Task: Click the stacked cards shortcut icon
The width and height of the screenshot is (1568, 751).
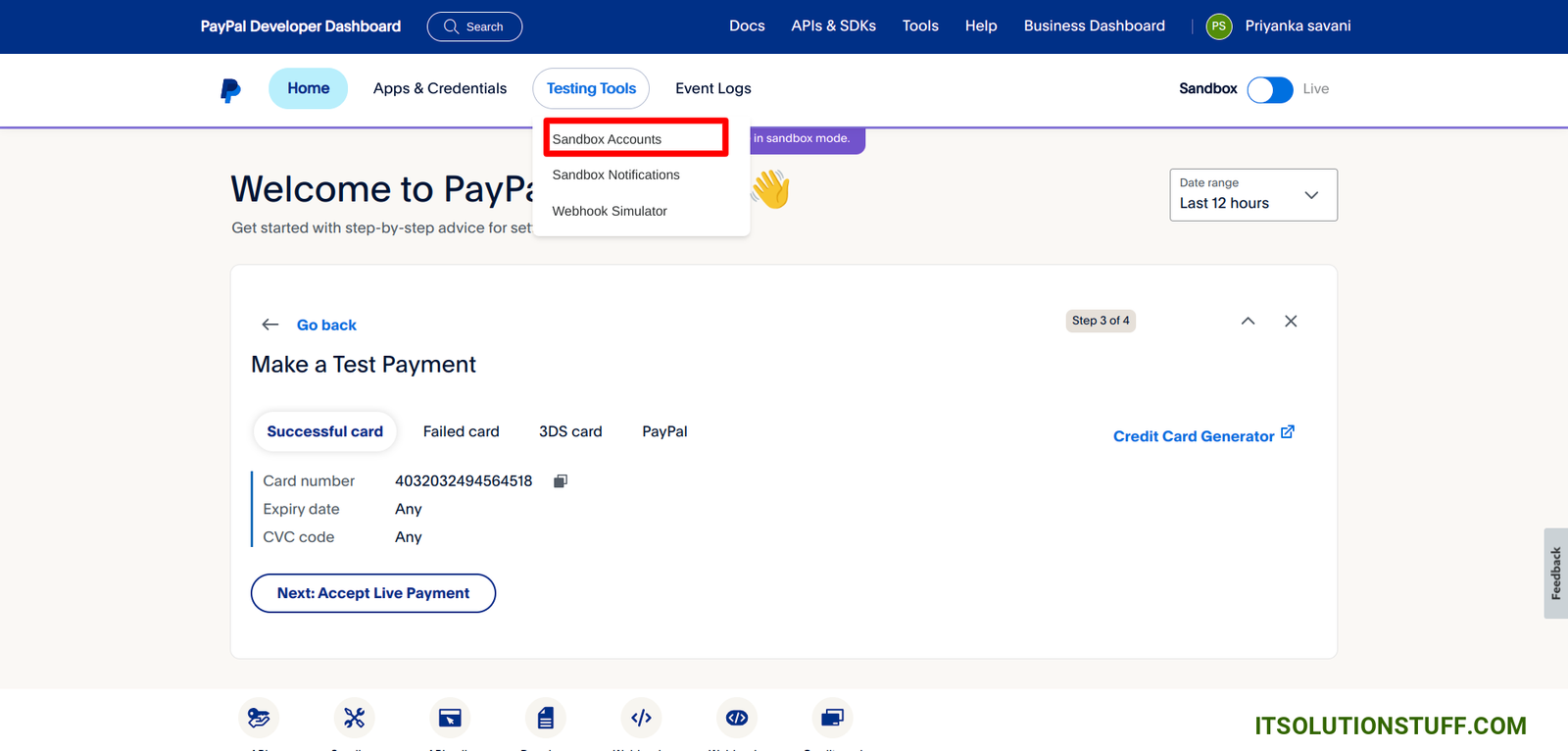Action: coord(832,718)
